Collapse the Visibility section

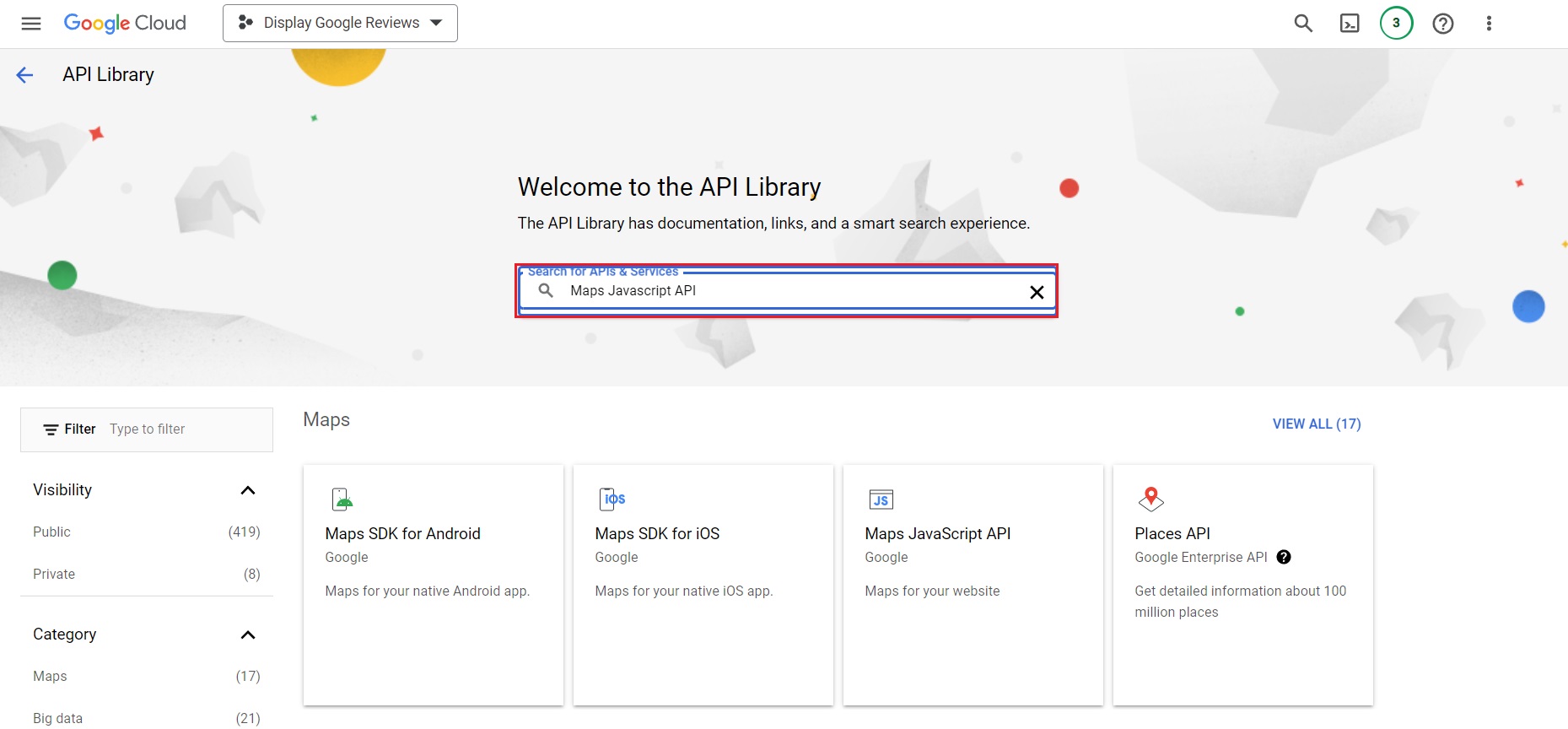(x=247, y=490)
